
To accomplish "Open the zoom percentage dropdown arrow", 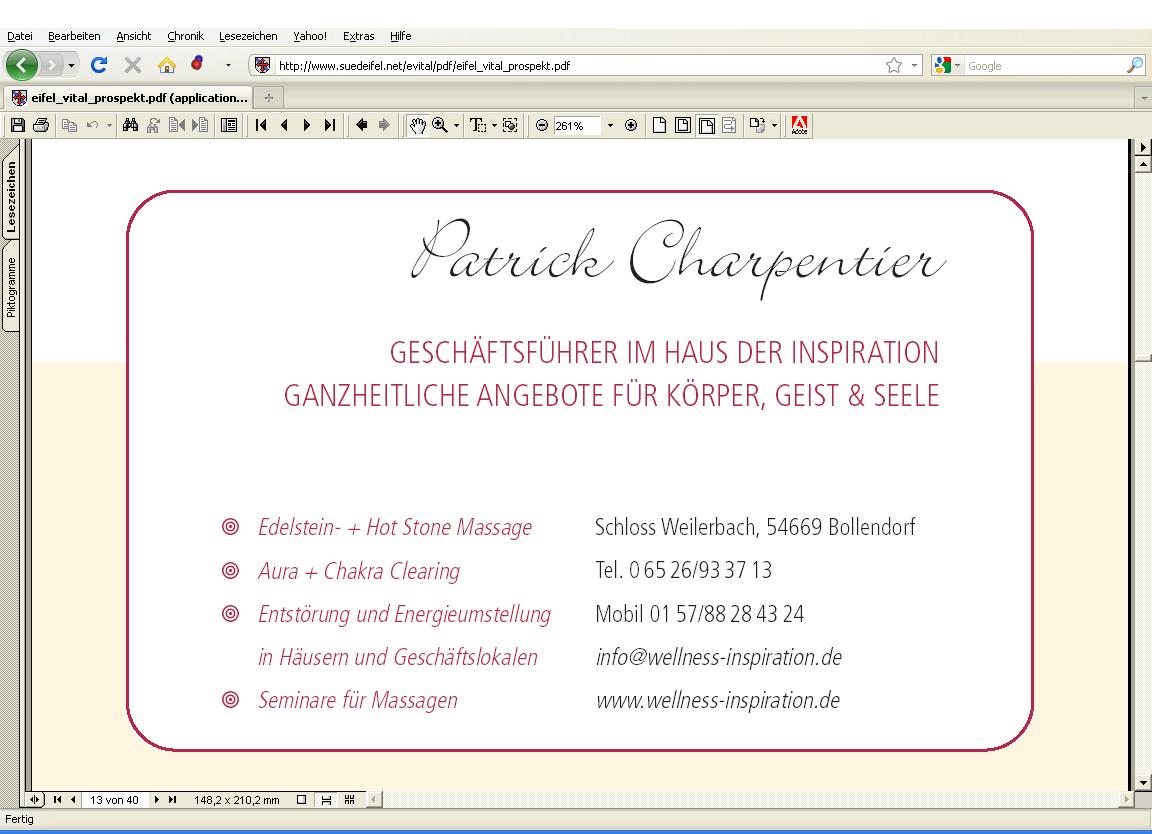I will [x=610, y=125].
